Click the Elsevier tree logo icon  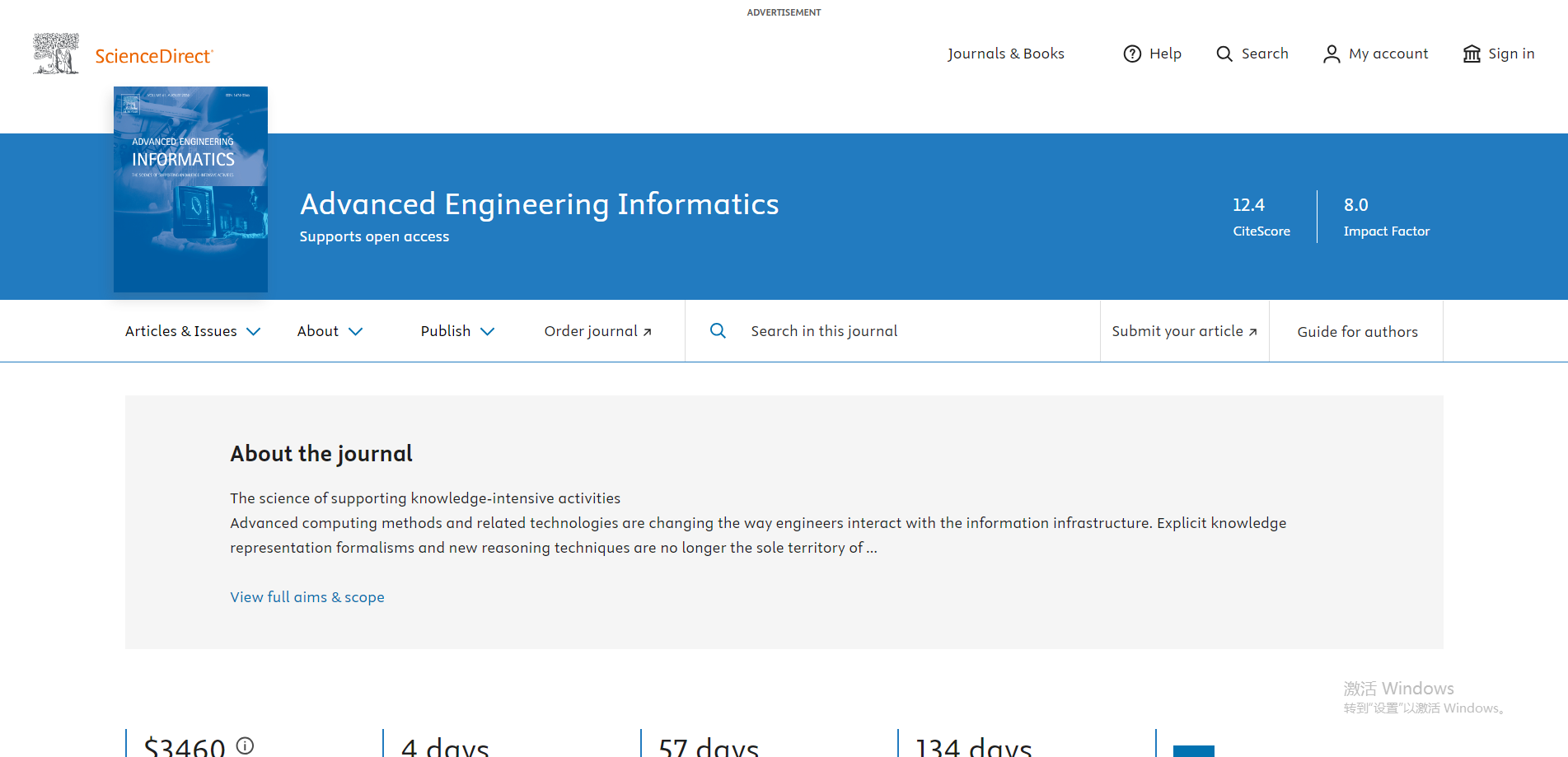(x=56, y=54)
